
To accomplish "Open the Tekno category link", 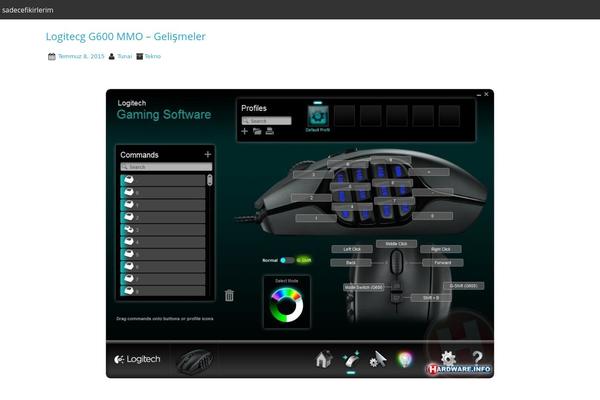I will 153,56.
